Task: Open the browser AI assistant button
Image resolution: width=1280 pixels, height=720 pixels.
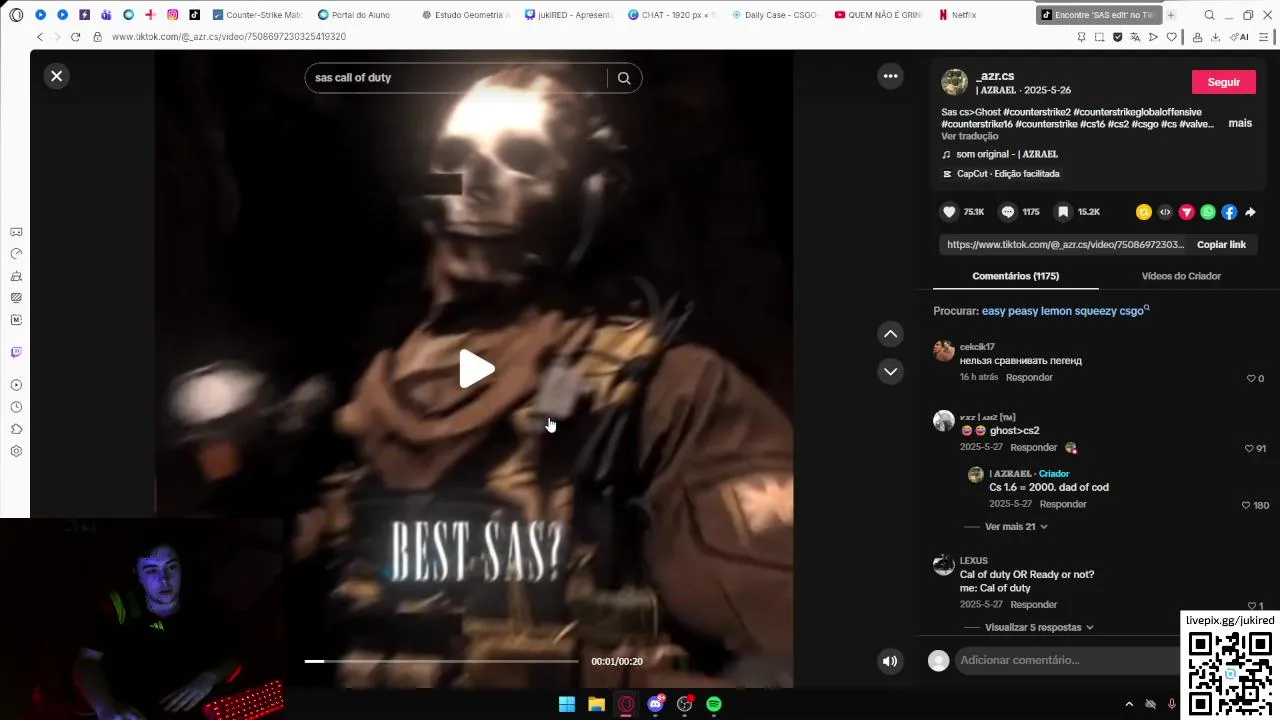Action: (x=1240, y=37)
